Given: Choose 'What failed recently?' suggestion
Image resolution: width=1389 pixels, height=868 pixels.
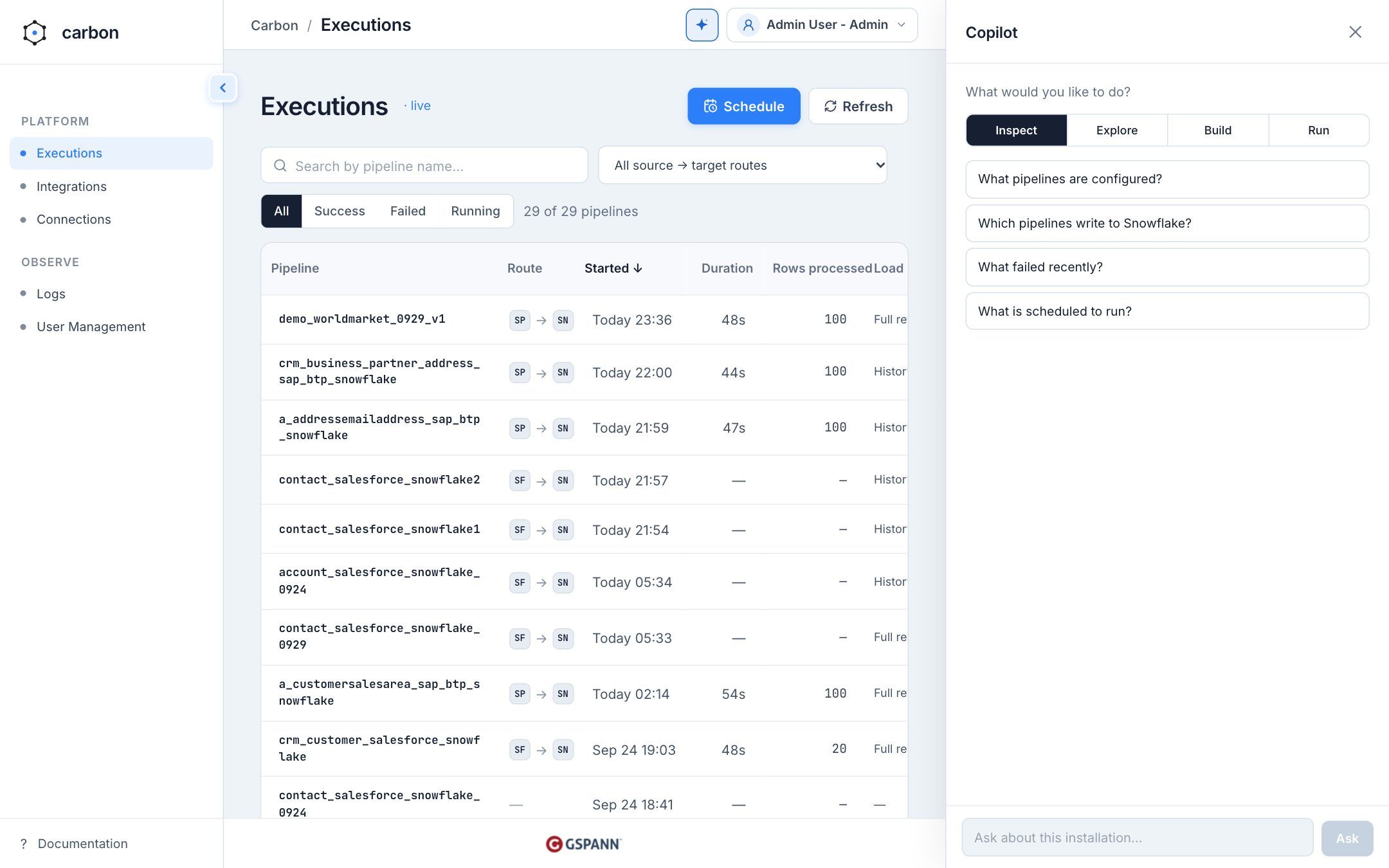Looking at the screenshot, I should 1167,267.
